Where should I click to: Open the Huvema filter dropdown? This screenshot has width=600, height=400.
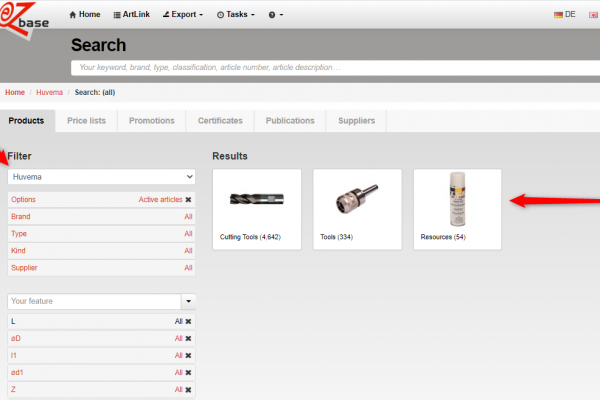pos(101,176)
